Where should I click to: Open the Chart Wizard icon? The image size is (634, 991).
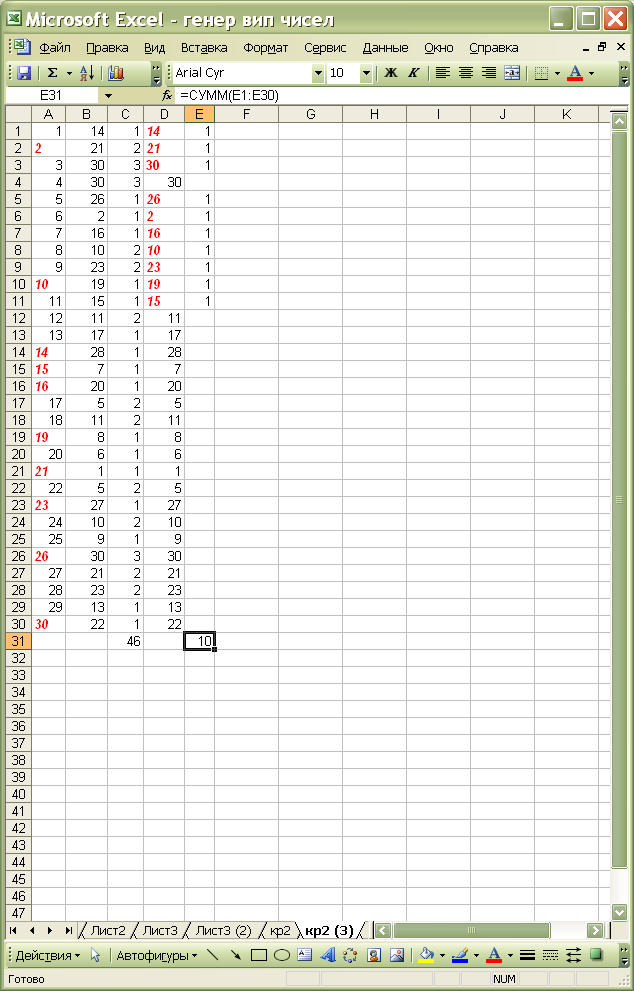(x=116, y=73)
